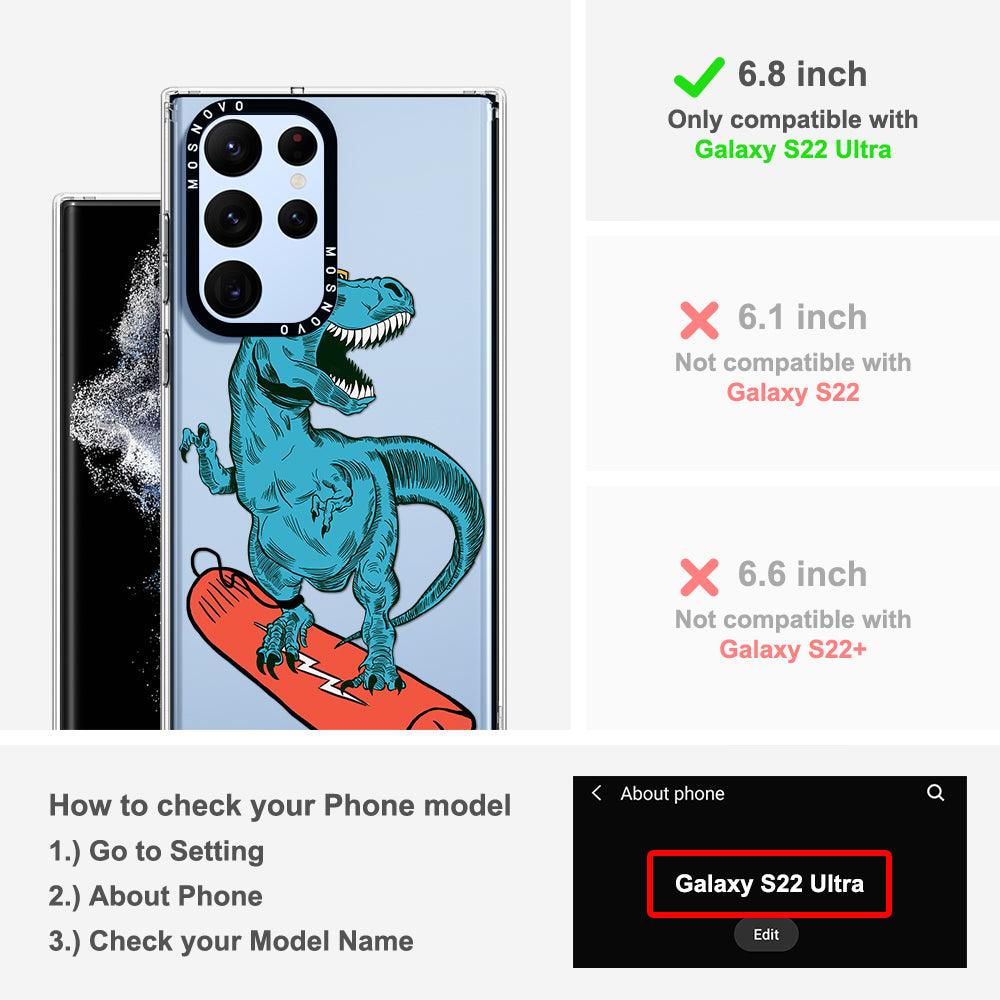Click the 6.8 inch heading
This screenshot has width=1000, height=1000.
point(802,74)
